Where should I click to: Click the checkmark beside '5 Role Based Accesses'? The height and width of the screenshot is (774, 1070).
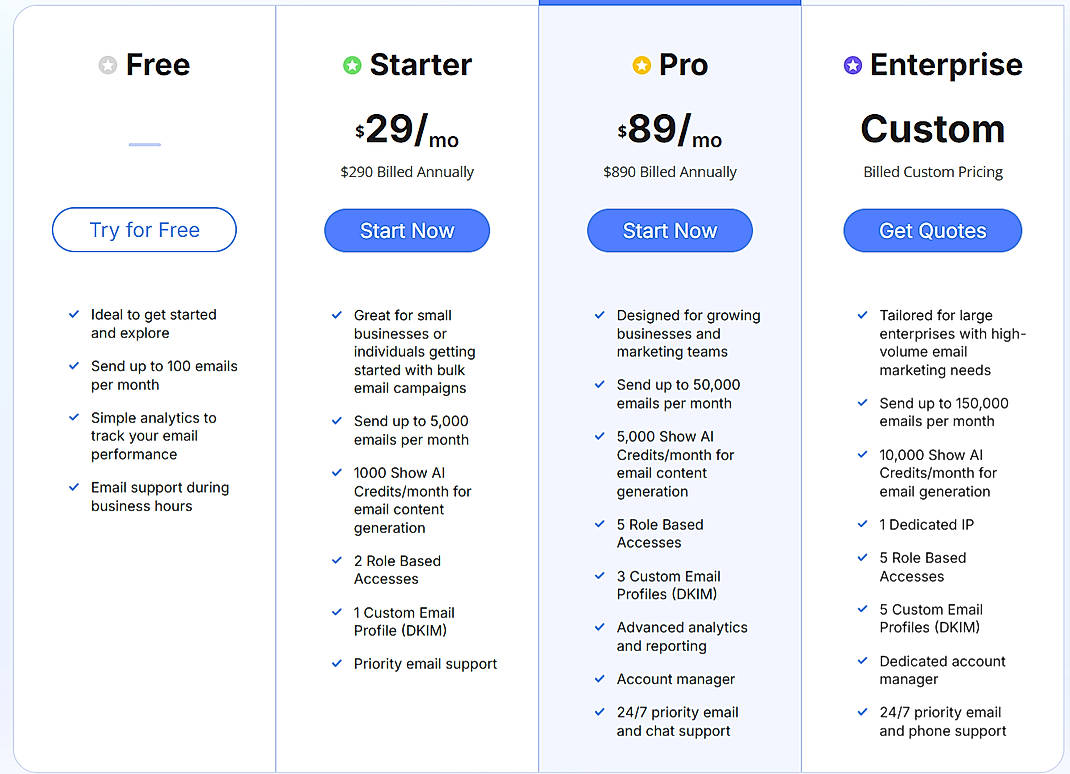pos(599,524)
